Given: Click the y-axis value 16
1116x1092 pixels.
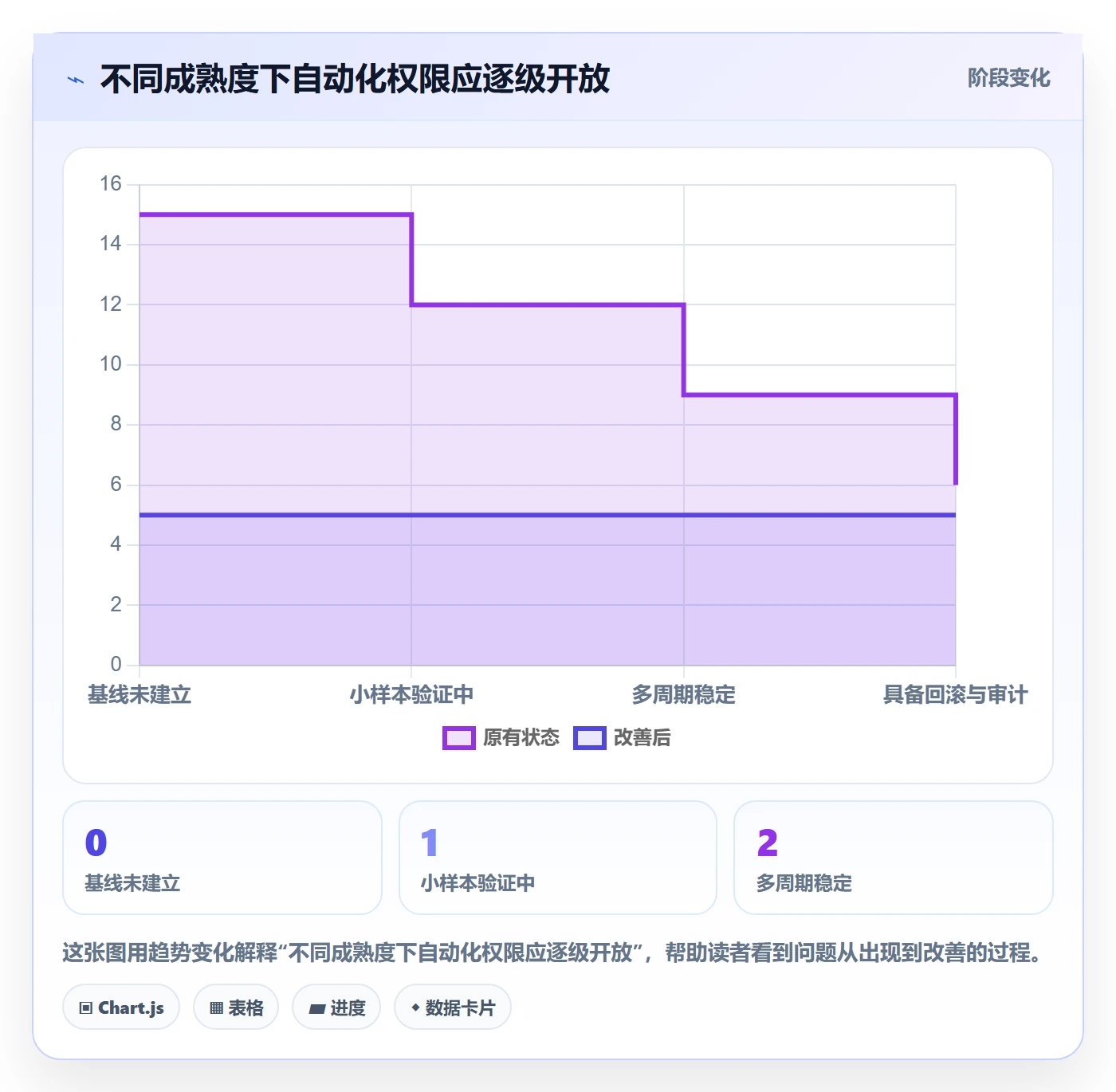Looking at the screenshot, I should click(111, 184).
